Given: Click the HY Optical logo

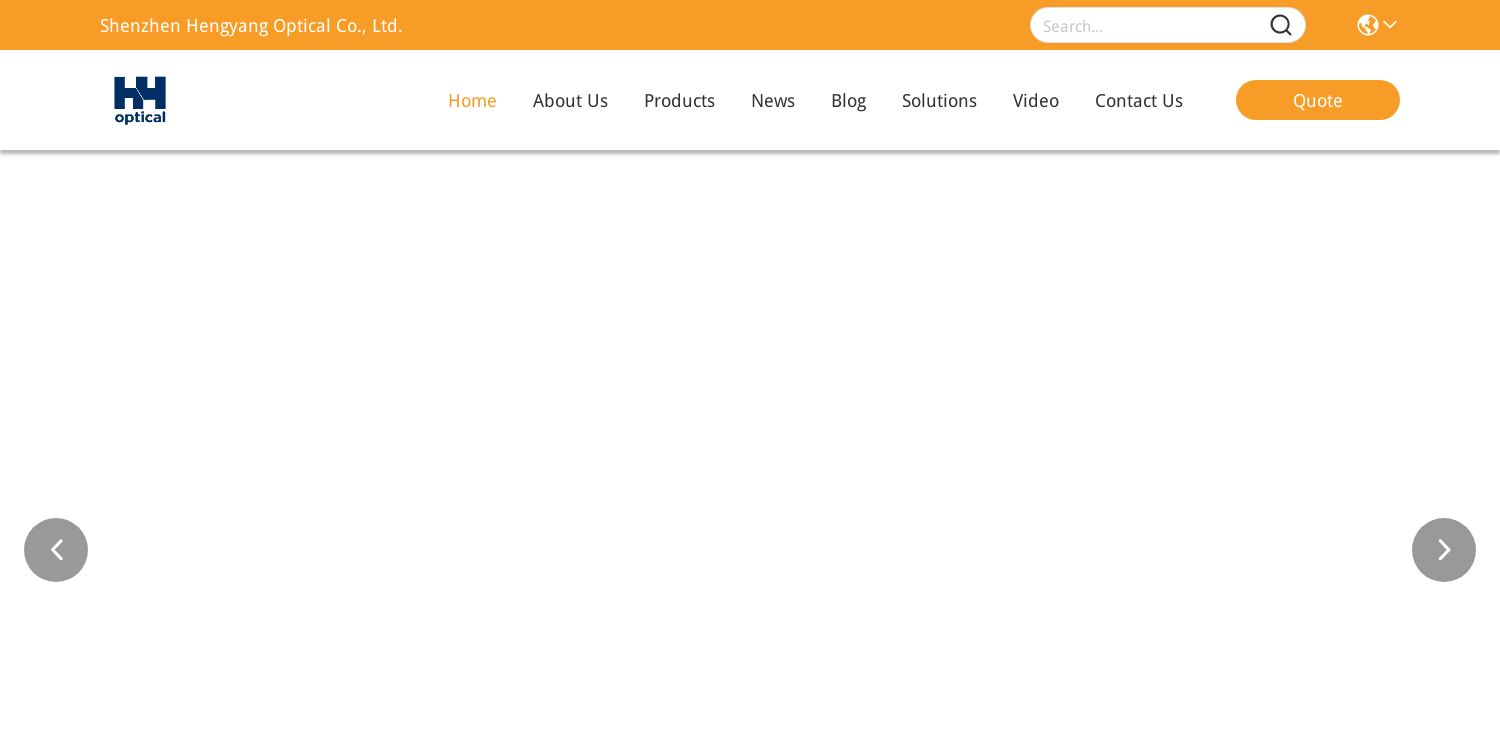Looking at the screenshot, I should (140, 100).
